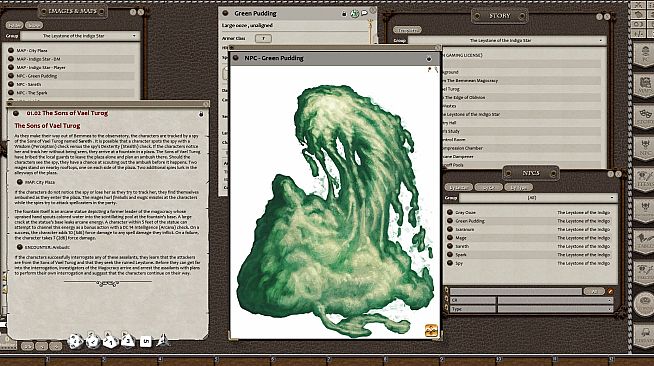Viewport: 654px width, 366px height.
Task: Click the Images & Maps window help button
Action: (133, 12)
